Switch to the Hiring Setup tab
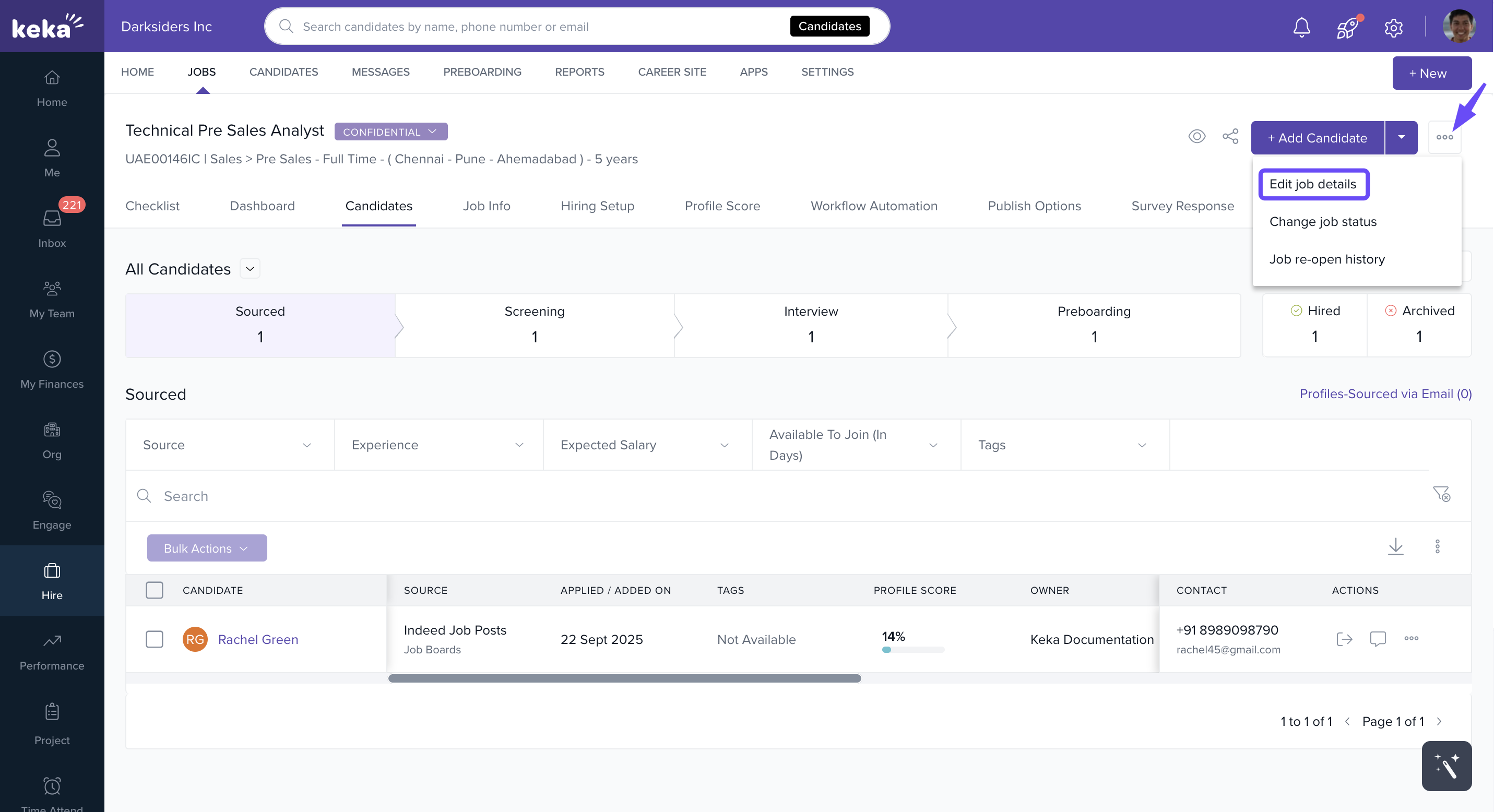Viewport: 1494px width, 812px height. click(x=597, y=206)
